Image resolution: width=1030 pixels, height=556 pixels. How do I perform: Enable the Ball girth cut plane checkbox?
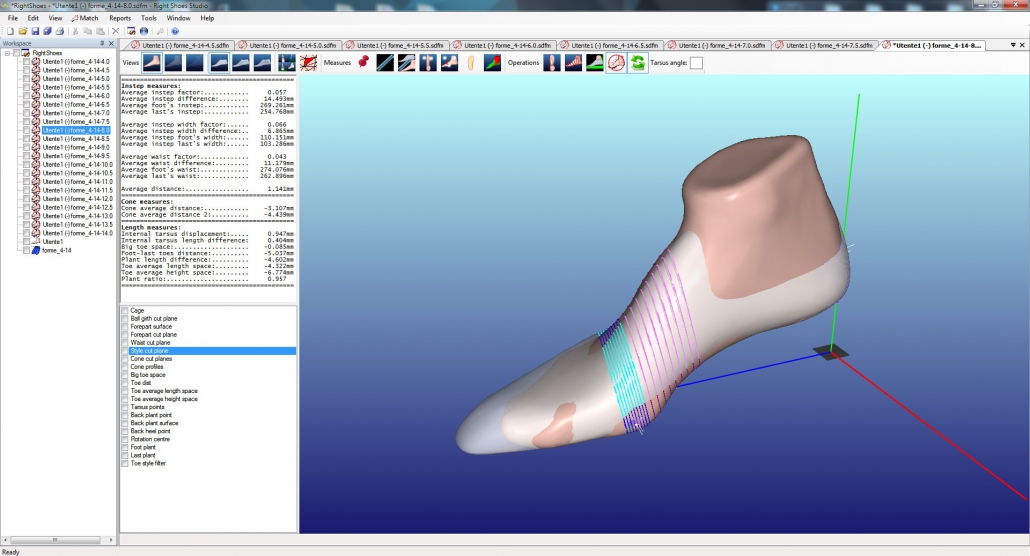tap(125, 319)
